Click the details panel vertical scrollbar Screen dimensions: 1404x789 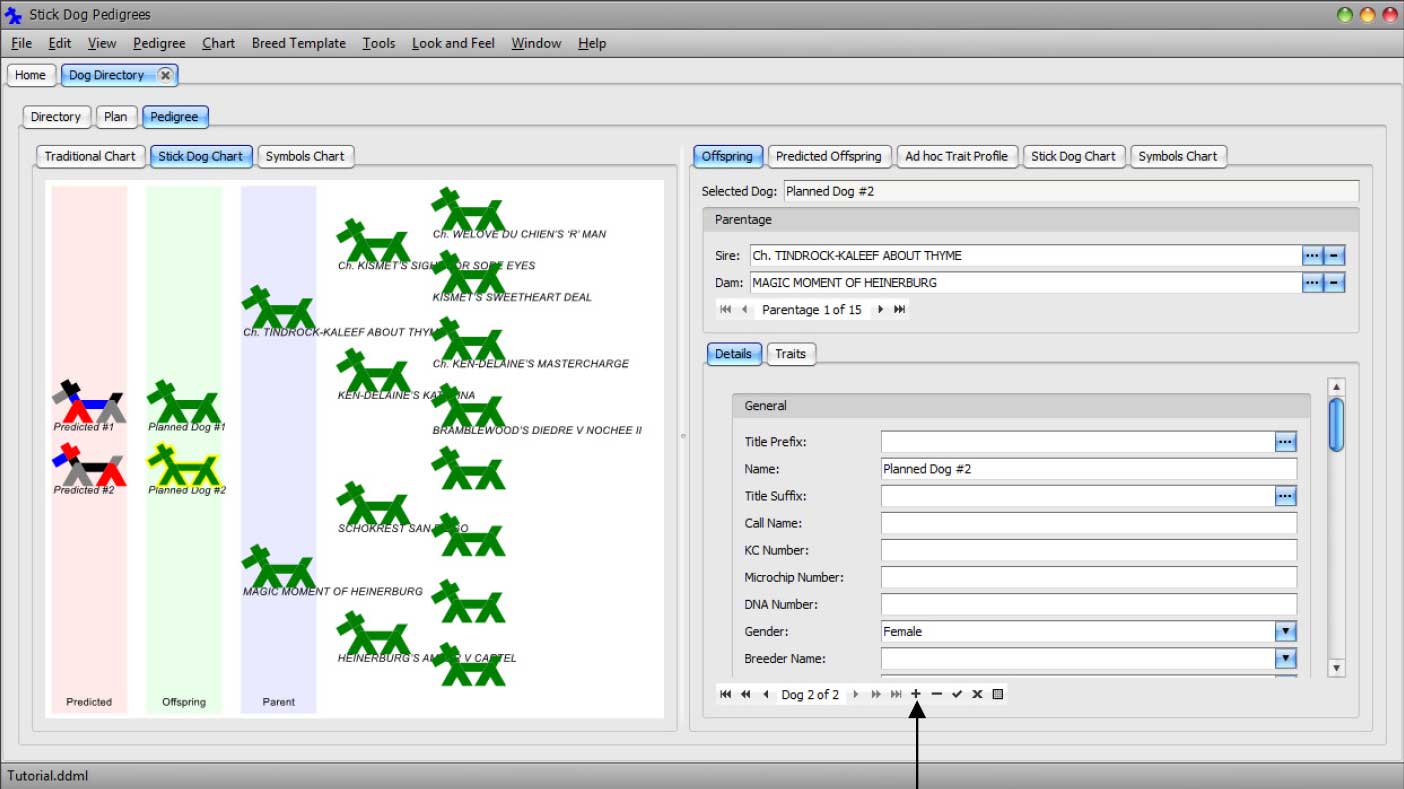pyautogui.click(x=1336, y=425)
